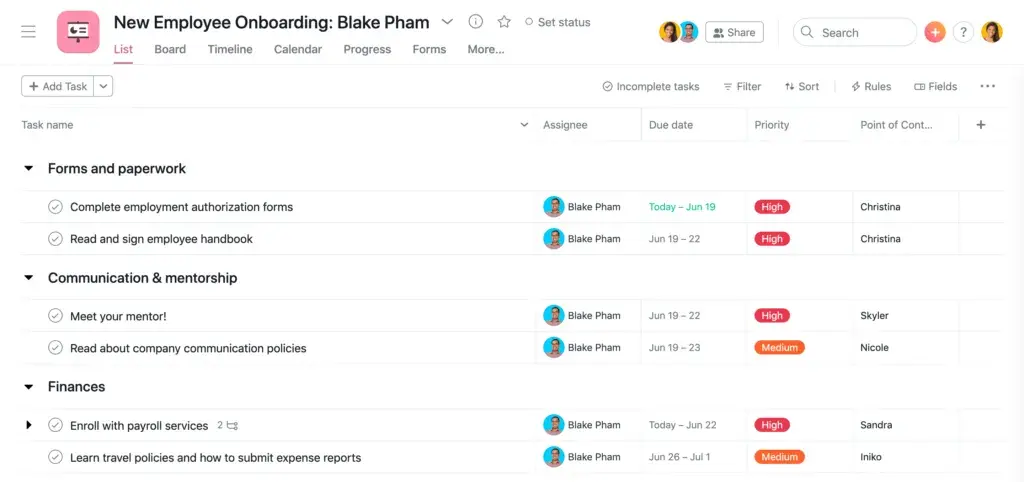Click subtask icon on Enroll with payroll services
1024x482 pixels.
point(232,425)
